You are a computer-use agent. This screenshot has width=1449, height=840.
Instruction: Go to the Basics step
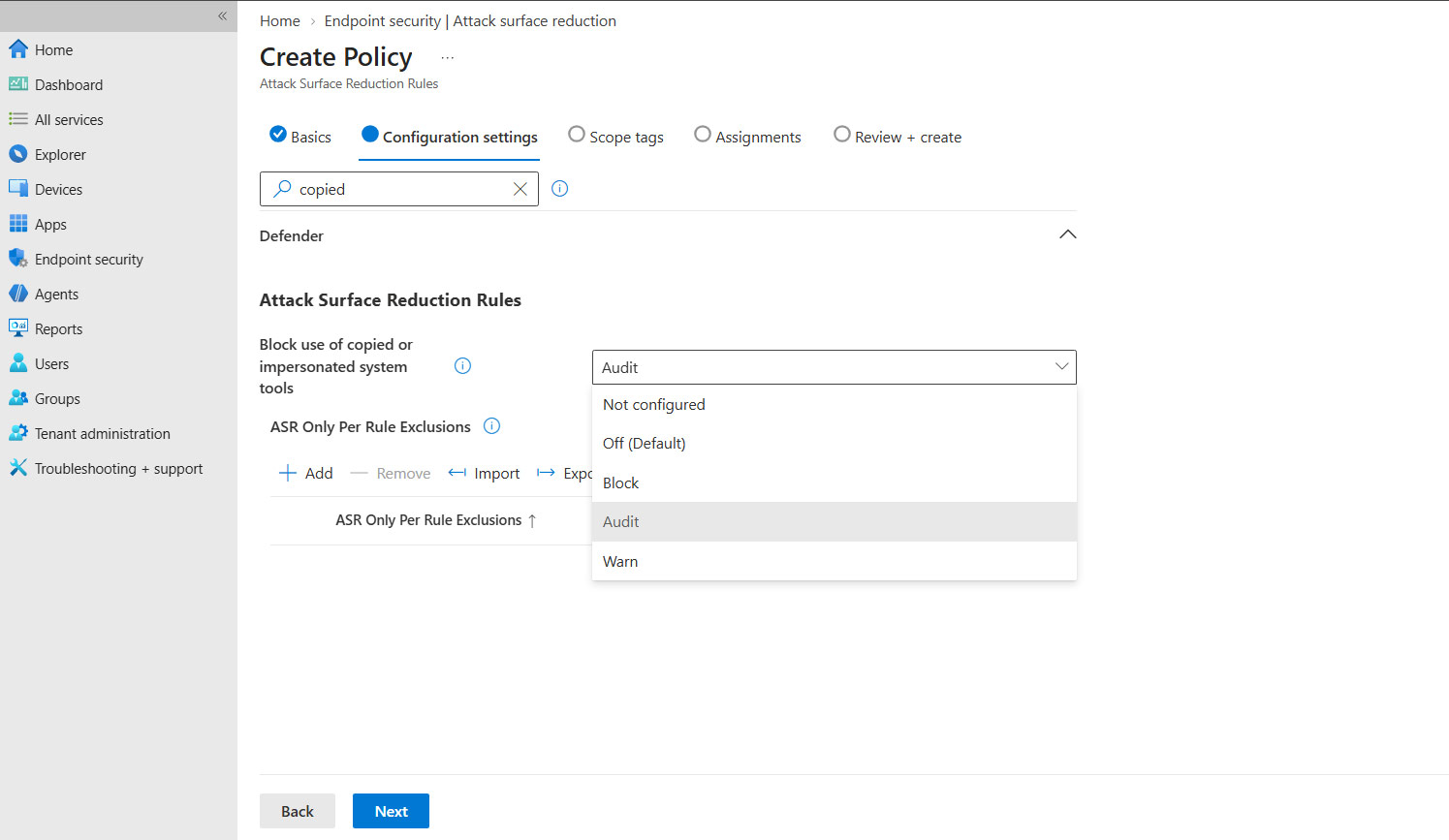pos(300,137)
